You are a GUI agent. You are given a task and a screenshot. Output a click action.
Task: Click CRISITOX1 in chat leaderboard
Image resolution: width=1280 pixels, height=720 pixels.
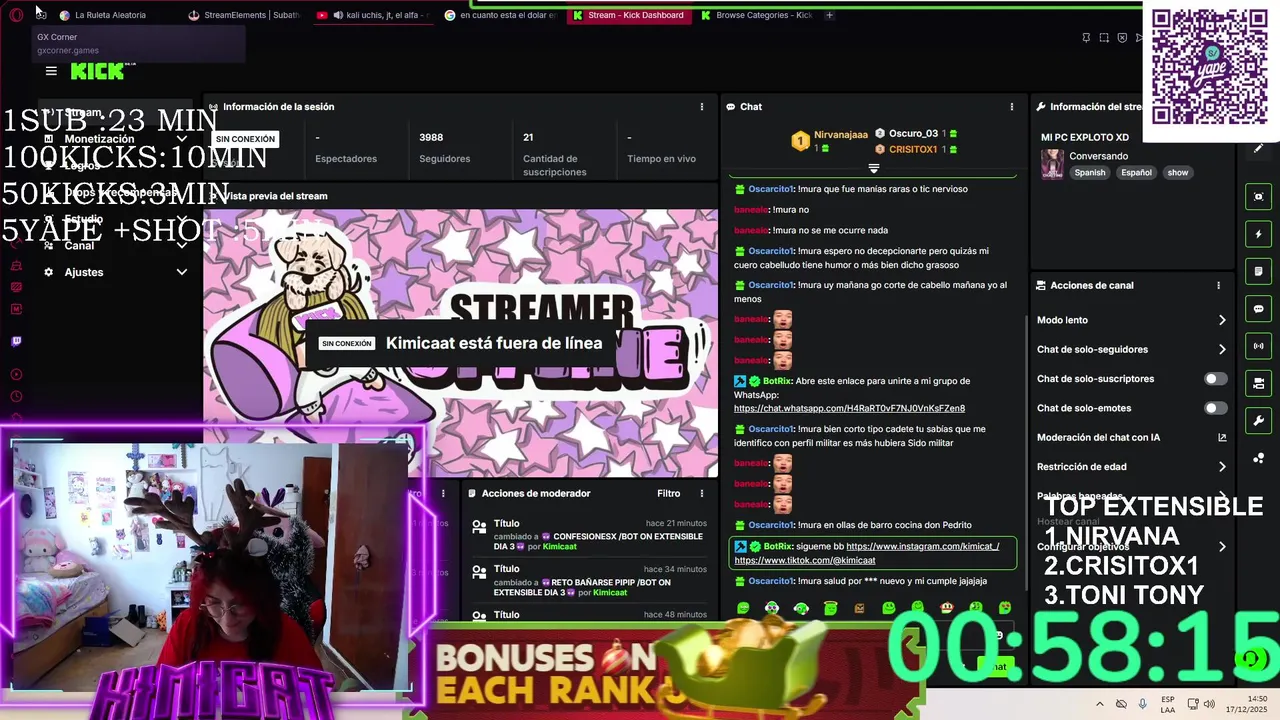pos(913,149)
